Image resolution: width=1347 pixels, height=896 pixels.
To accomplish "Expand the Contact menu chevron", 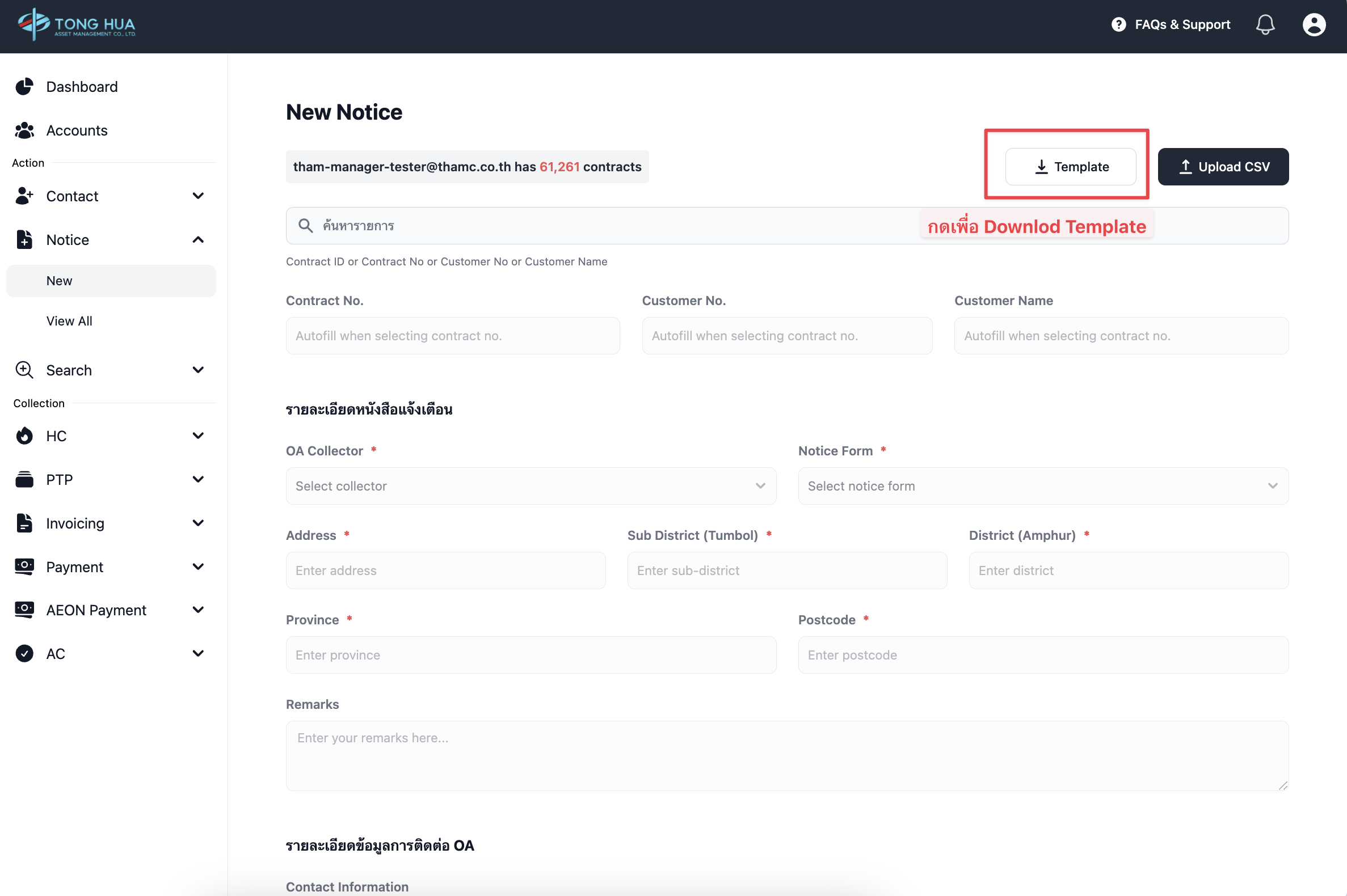I will [x=198, y=196].
